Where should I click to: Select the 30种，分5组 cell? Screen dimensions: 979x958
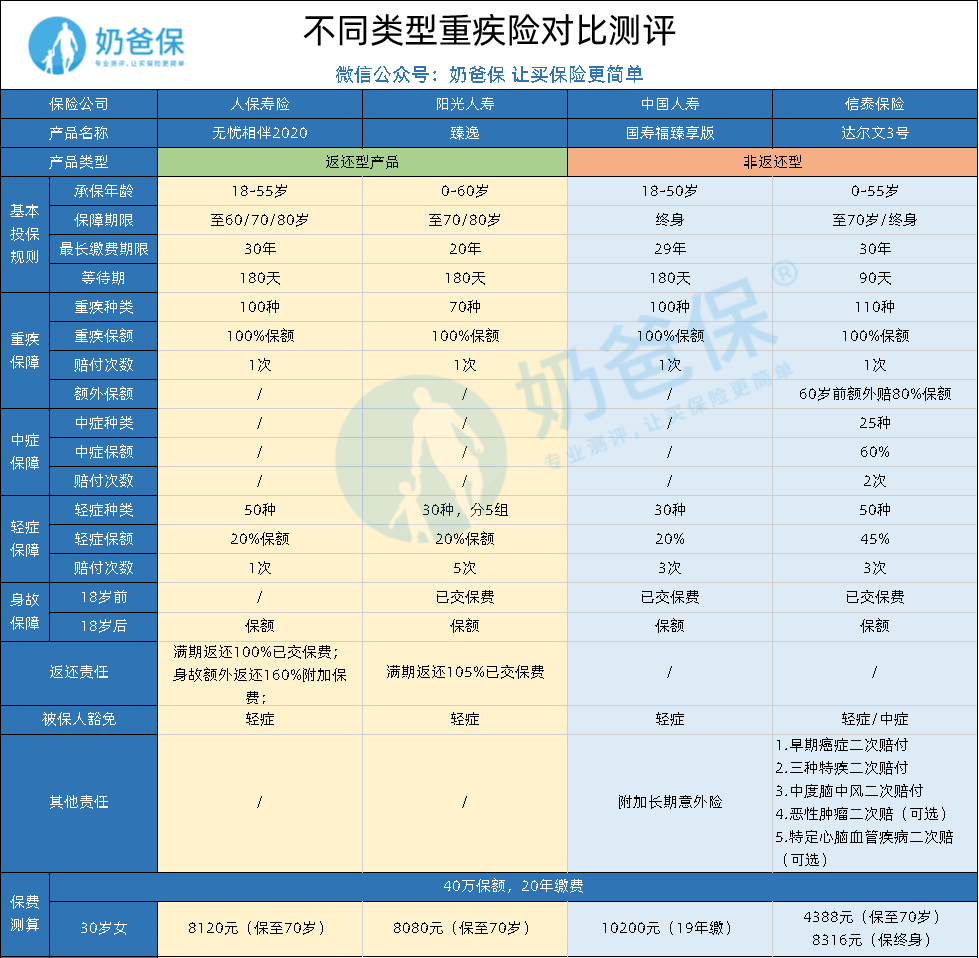tap(465, 510)
